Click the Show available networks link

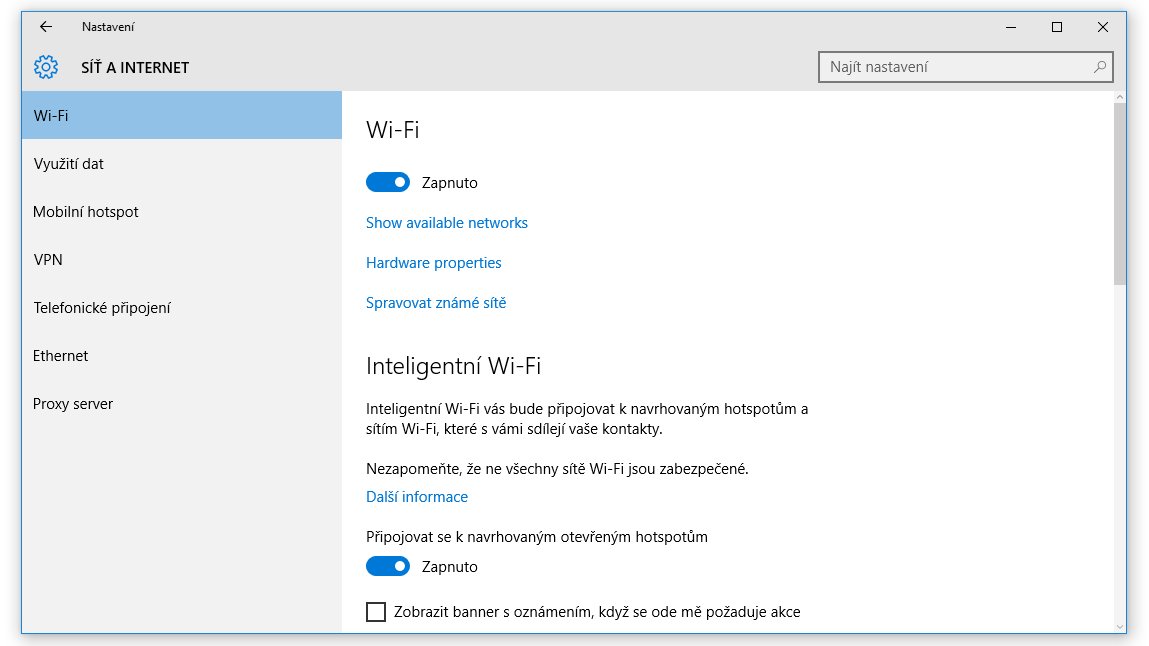pos(446,223)
